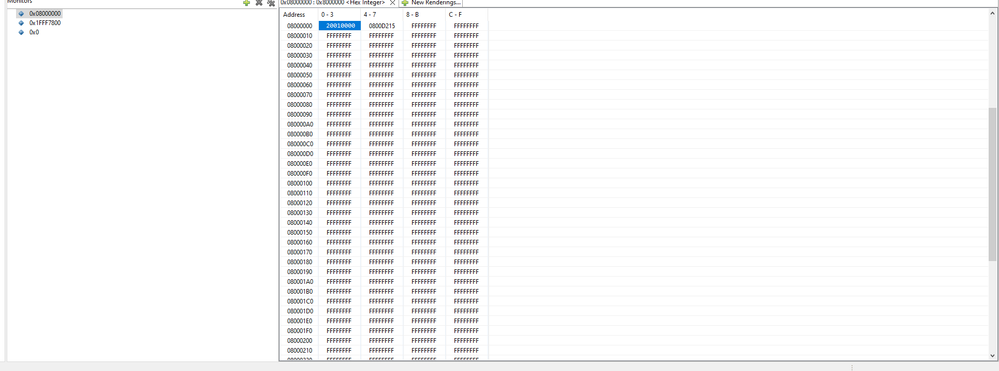This screenshot has width=999, height=371.
Task: Select the 0x0 monitor
Action: tap(34, 33)
